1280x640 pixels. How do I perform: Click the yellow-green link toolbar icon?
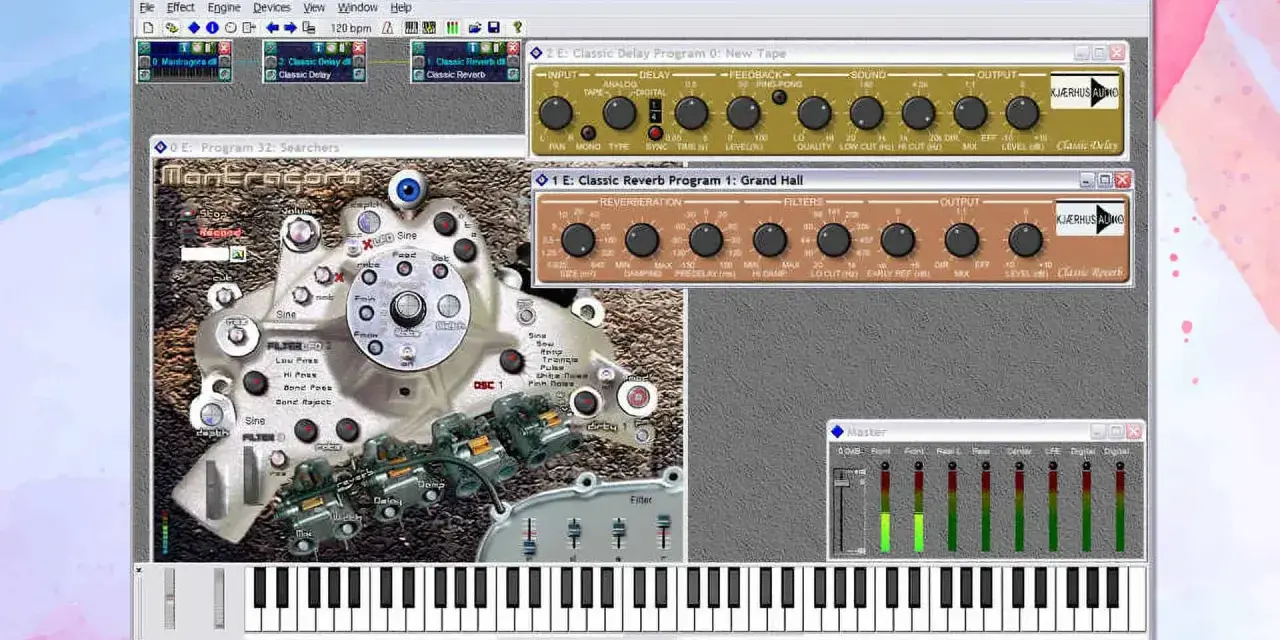coord(172,28)
